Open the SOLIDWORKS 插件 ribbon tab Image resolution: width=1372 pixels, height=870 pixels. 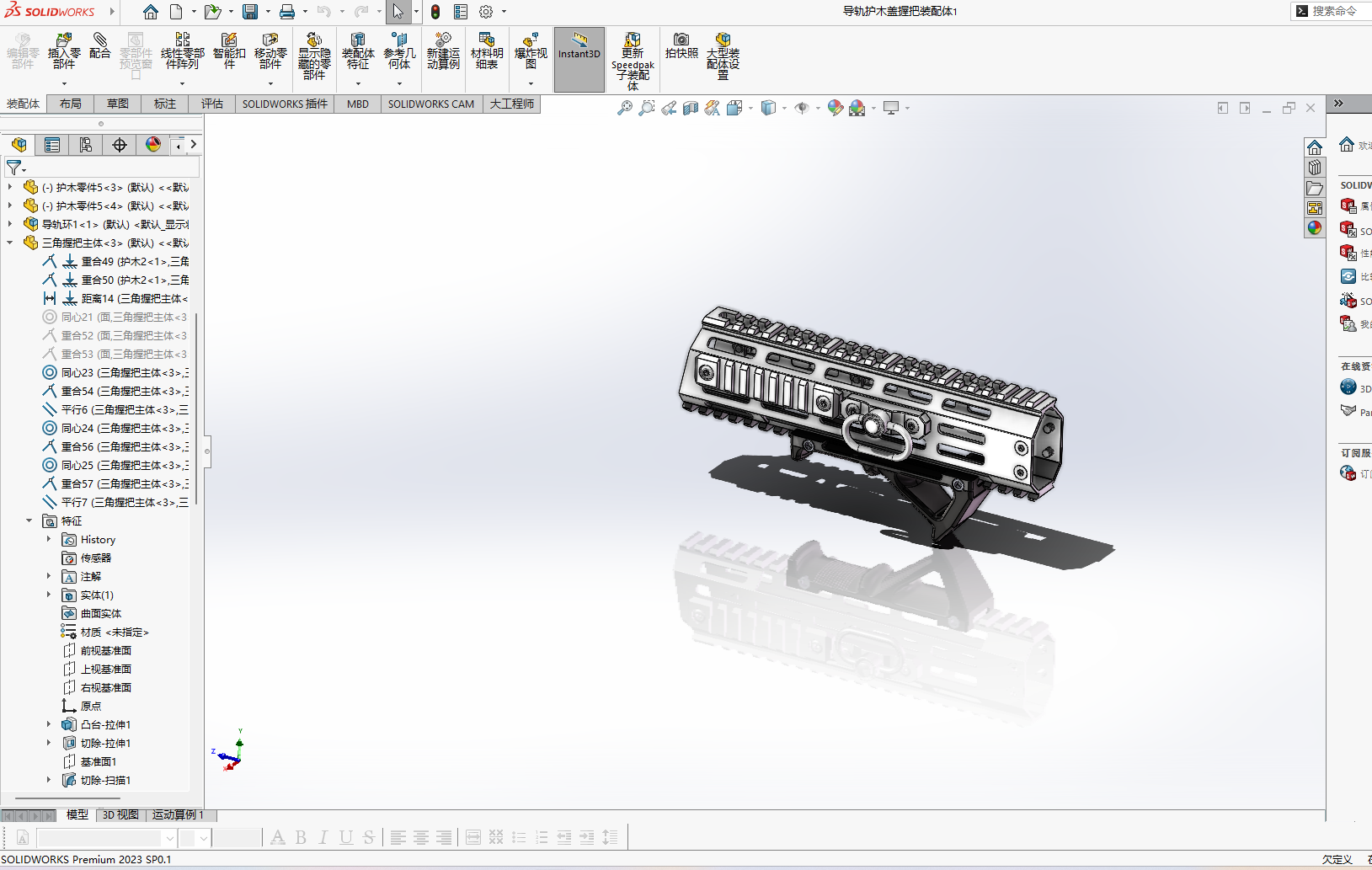point(285,104)
